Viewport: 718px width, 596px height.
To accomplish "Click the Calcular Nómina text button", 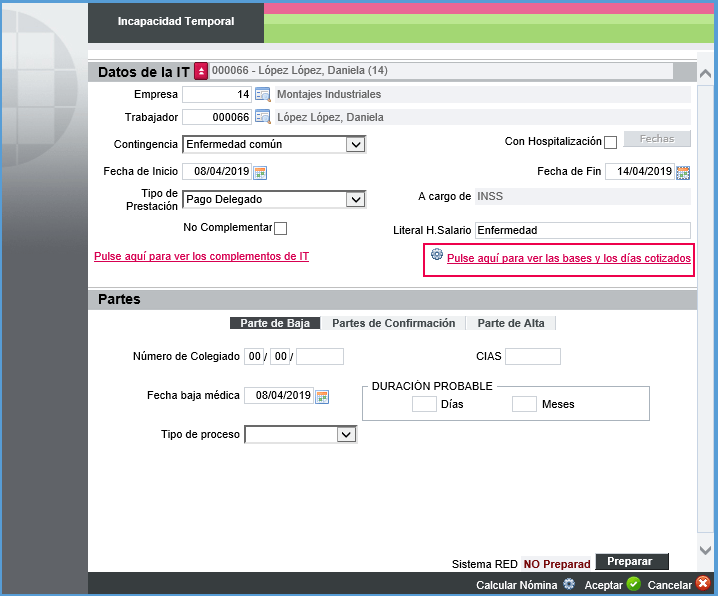I will click(x=517, y=585).
